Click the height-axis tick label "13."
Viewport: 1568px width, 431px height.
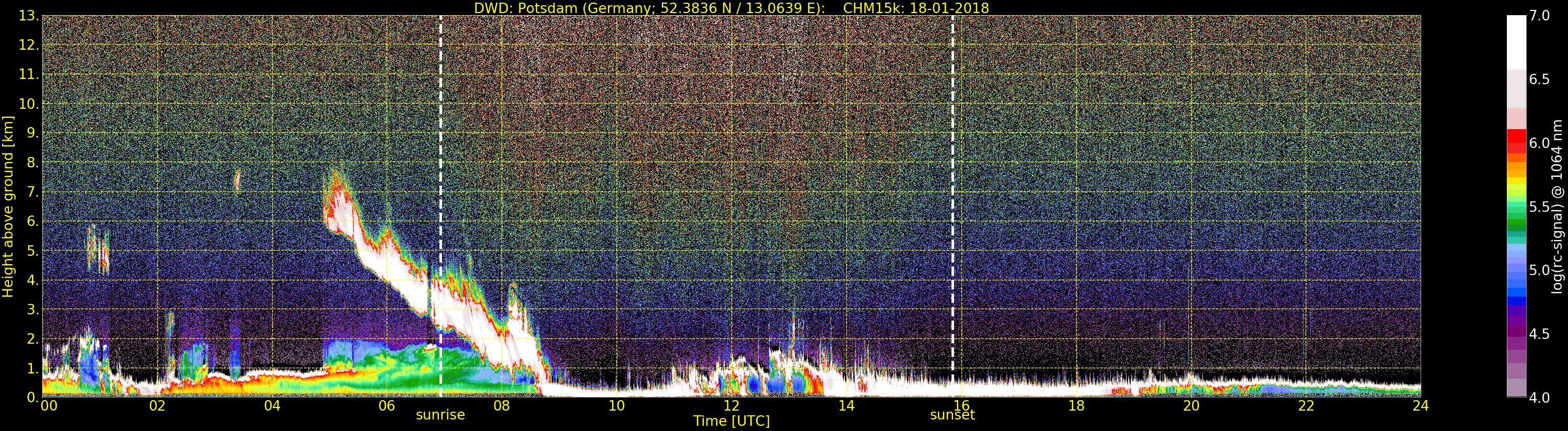click(29, 16)
